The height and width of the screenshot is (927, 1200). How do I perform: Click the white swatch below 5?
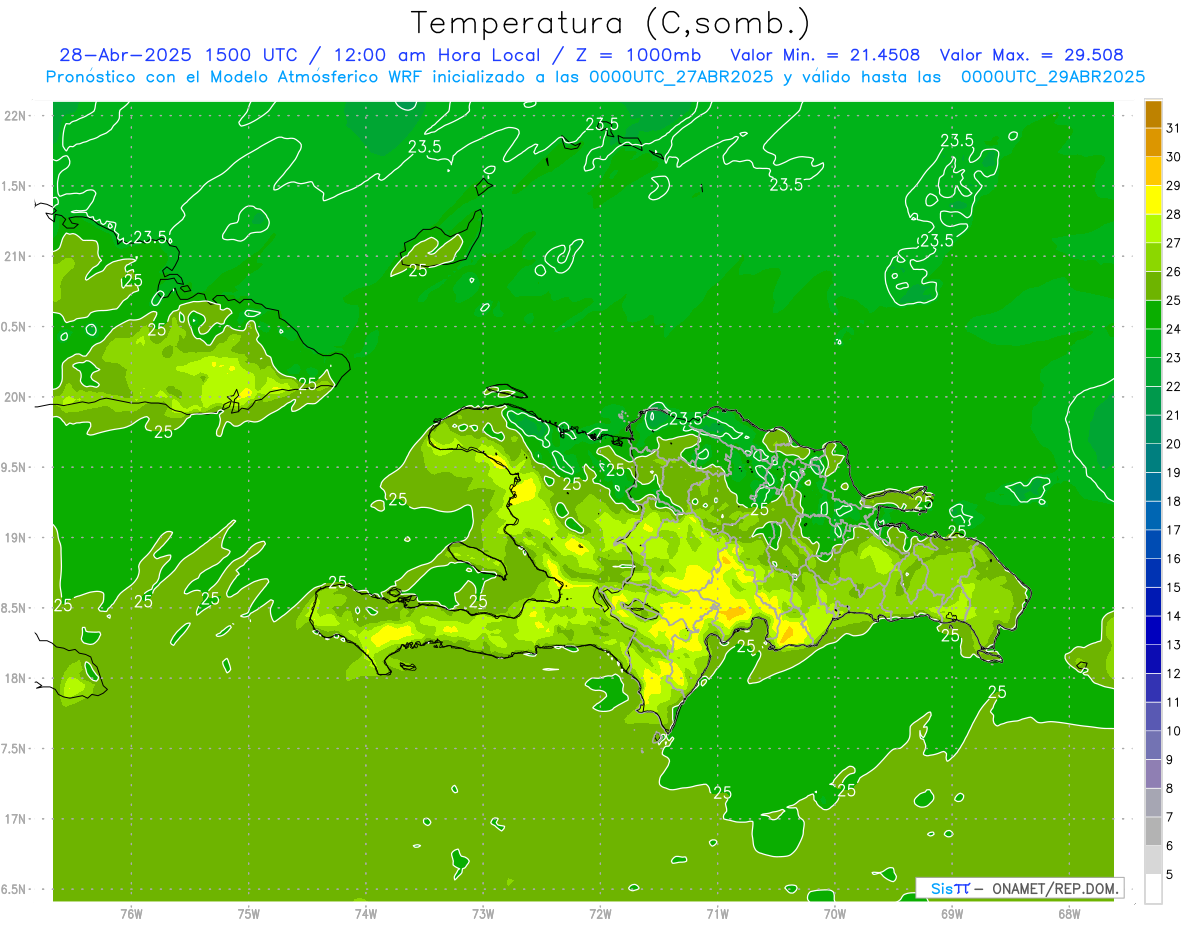click(1153, 890)
